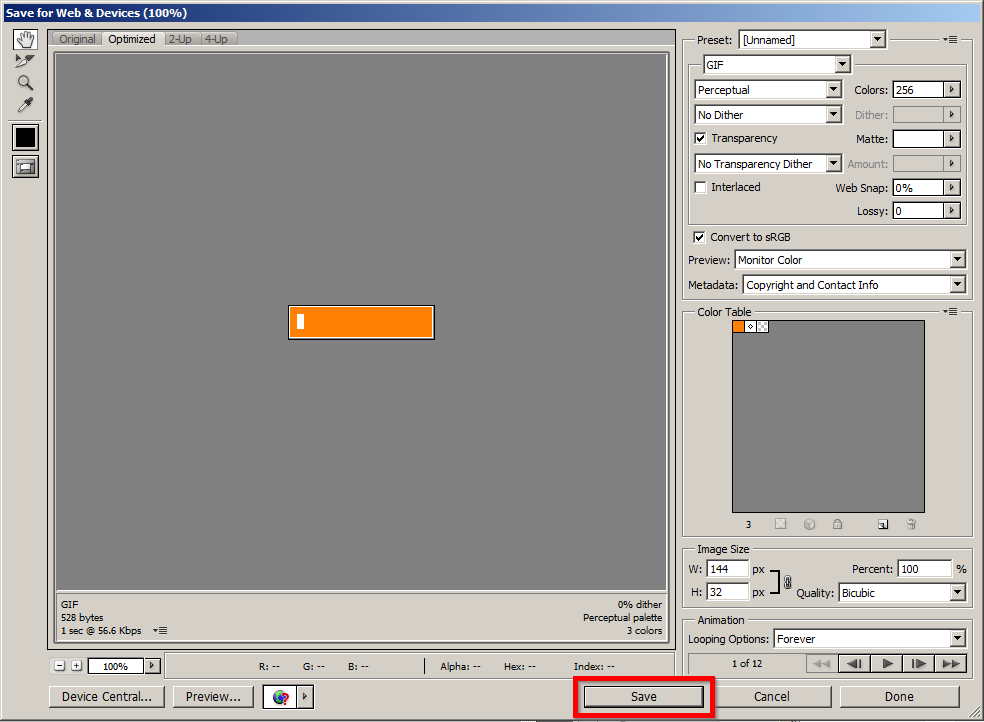Add new color to Color Table icon
984x722 pixels.
883,524
